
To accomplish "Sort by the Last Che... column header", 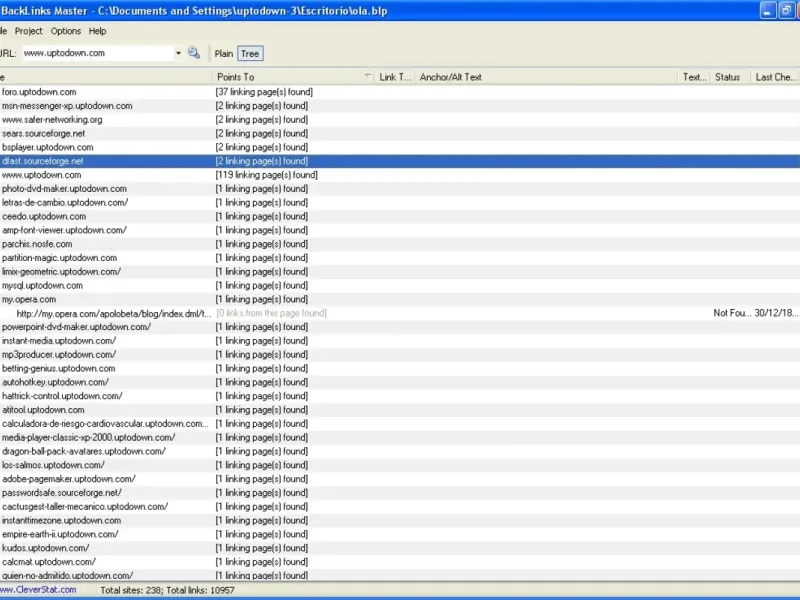I will pos(775,77).
